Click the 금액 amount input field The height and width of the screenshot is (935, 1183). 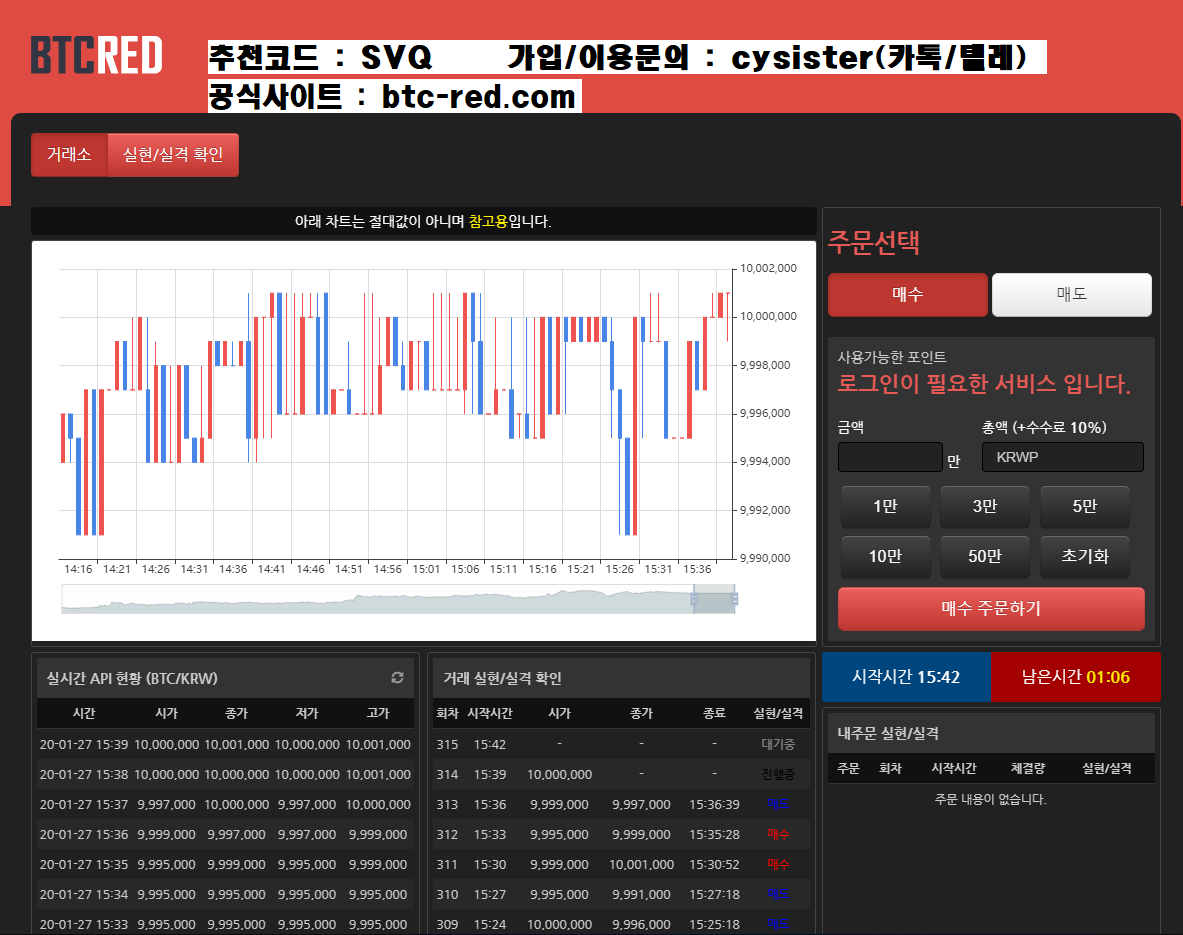pos(889,458)
